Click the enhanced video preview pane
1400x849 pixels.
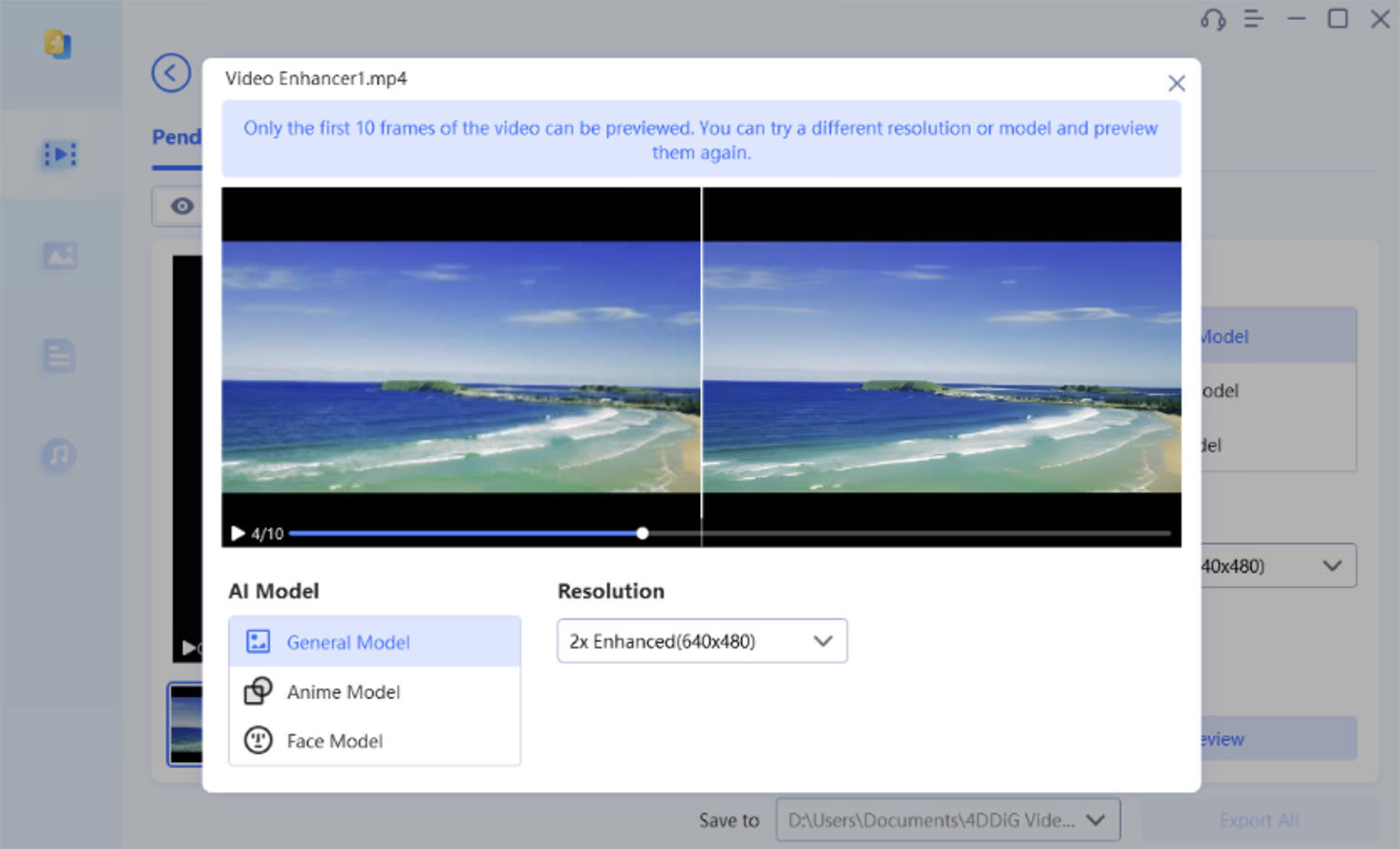(x=942, y=367)
